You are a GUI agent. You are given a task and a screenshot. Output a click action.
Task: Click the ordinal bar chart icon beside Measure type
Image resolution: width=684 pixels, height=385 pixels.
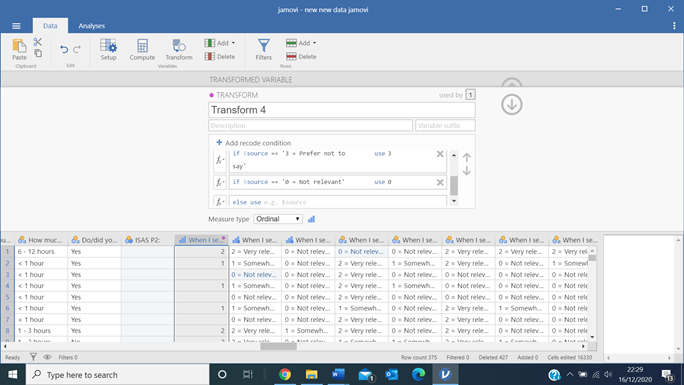[x=311, y=219]
